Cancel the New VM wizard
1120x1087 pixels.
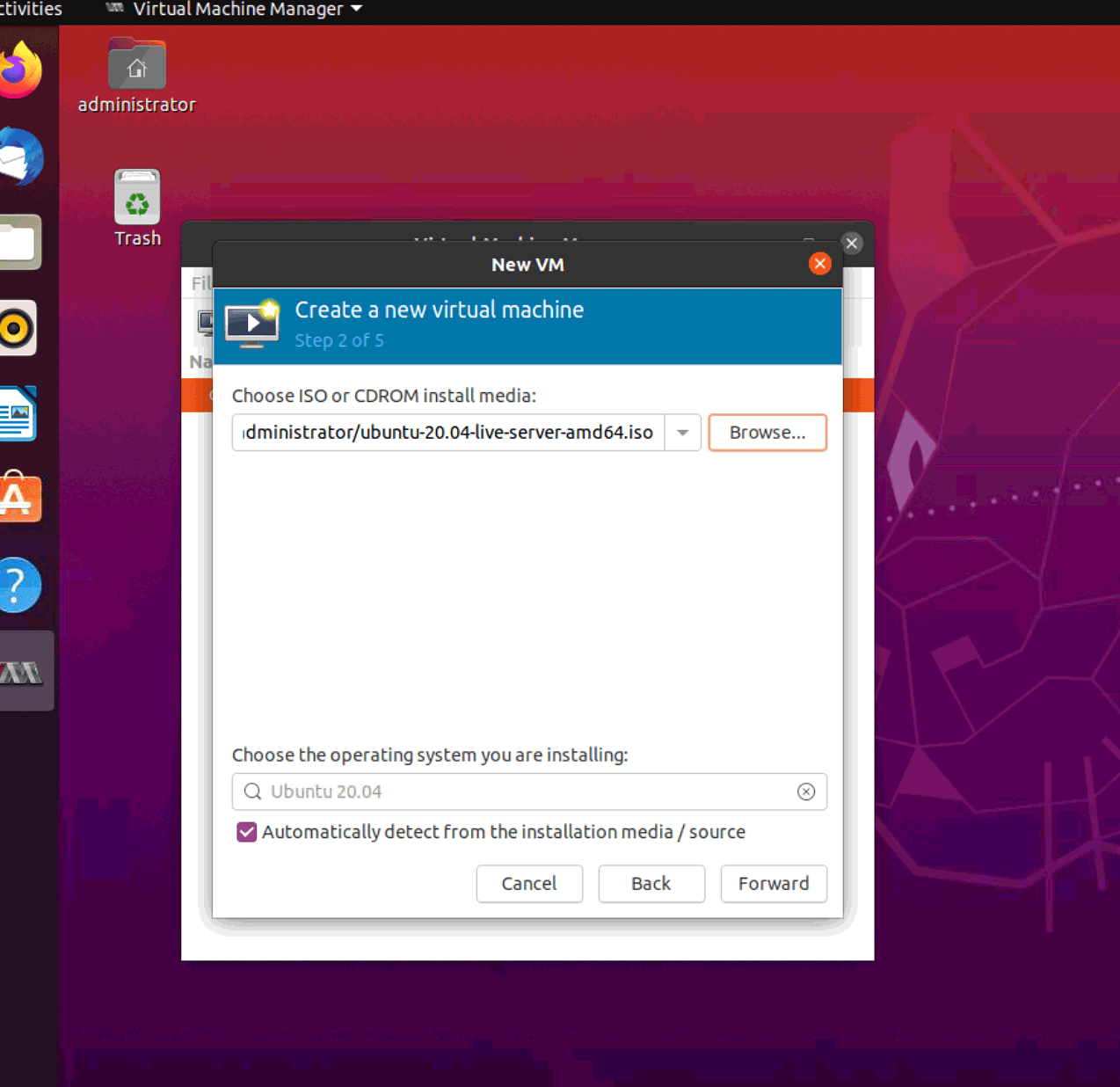(529, 883)
